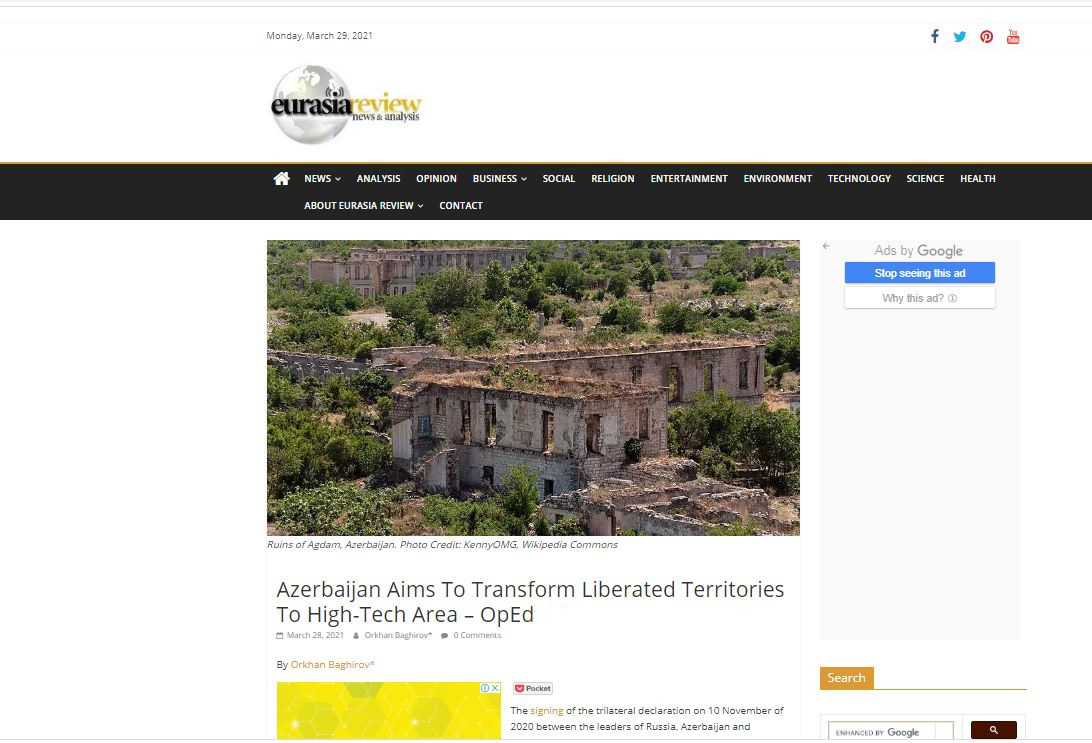Click the Why this ad? button
The height and width of the screenshot is (743, 1092).
(919, 298)
